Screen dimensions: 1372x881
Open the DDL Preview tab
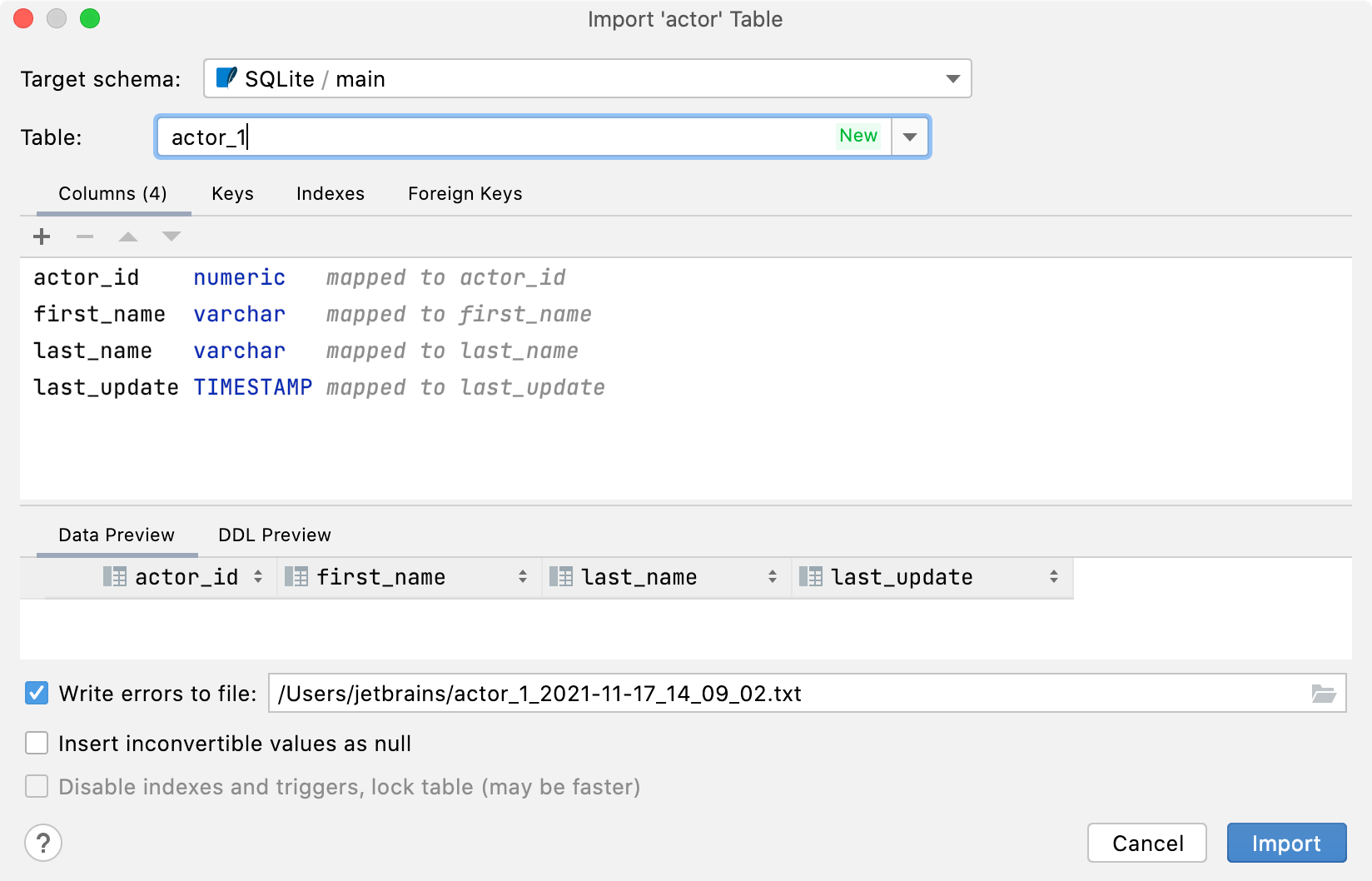[273, 535]
